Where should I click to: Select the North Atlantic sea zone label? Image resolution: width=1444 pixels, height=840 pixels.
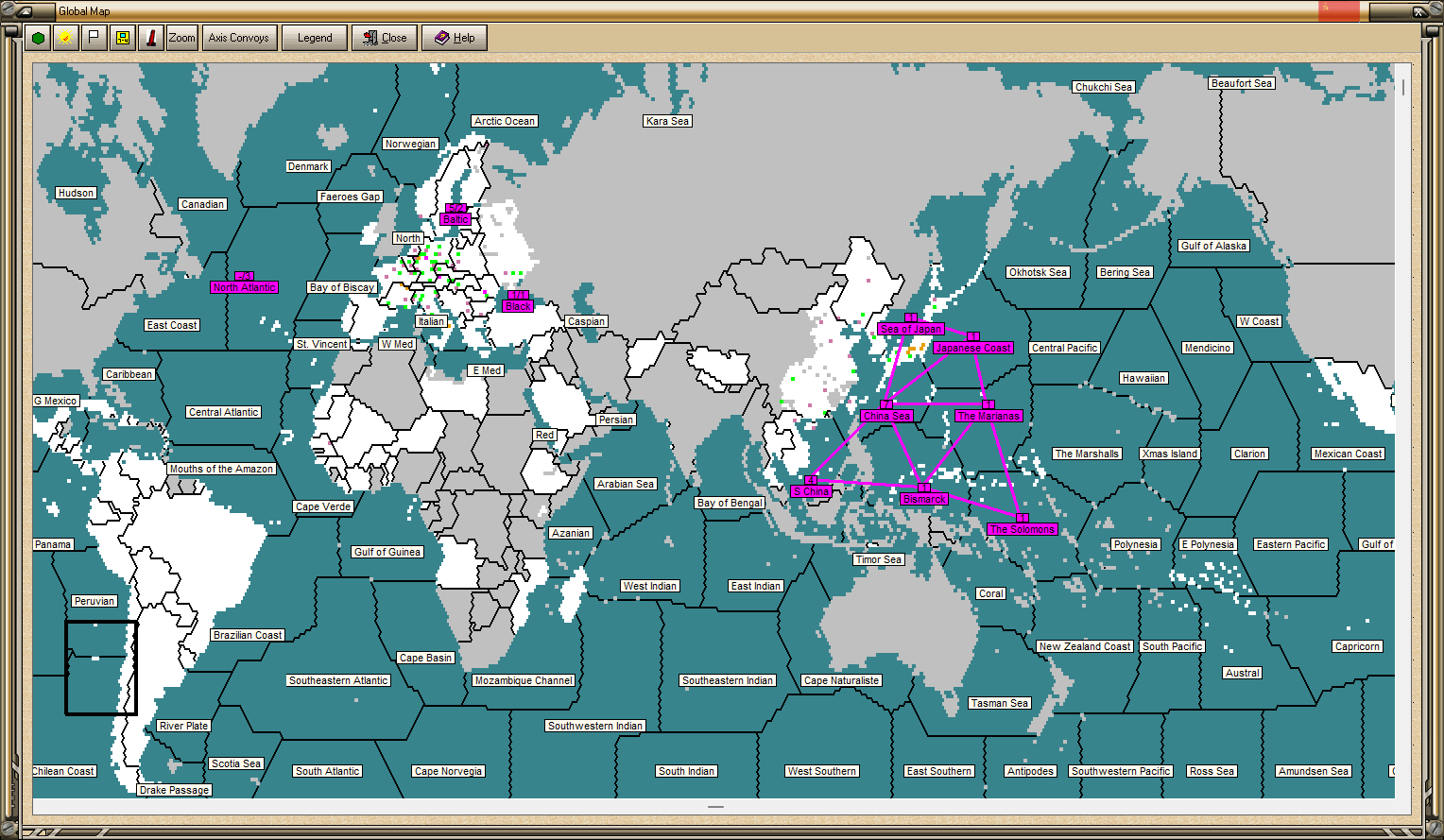(244, 287)
